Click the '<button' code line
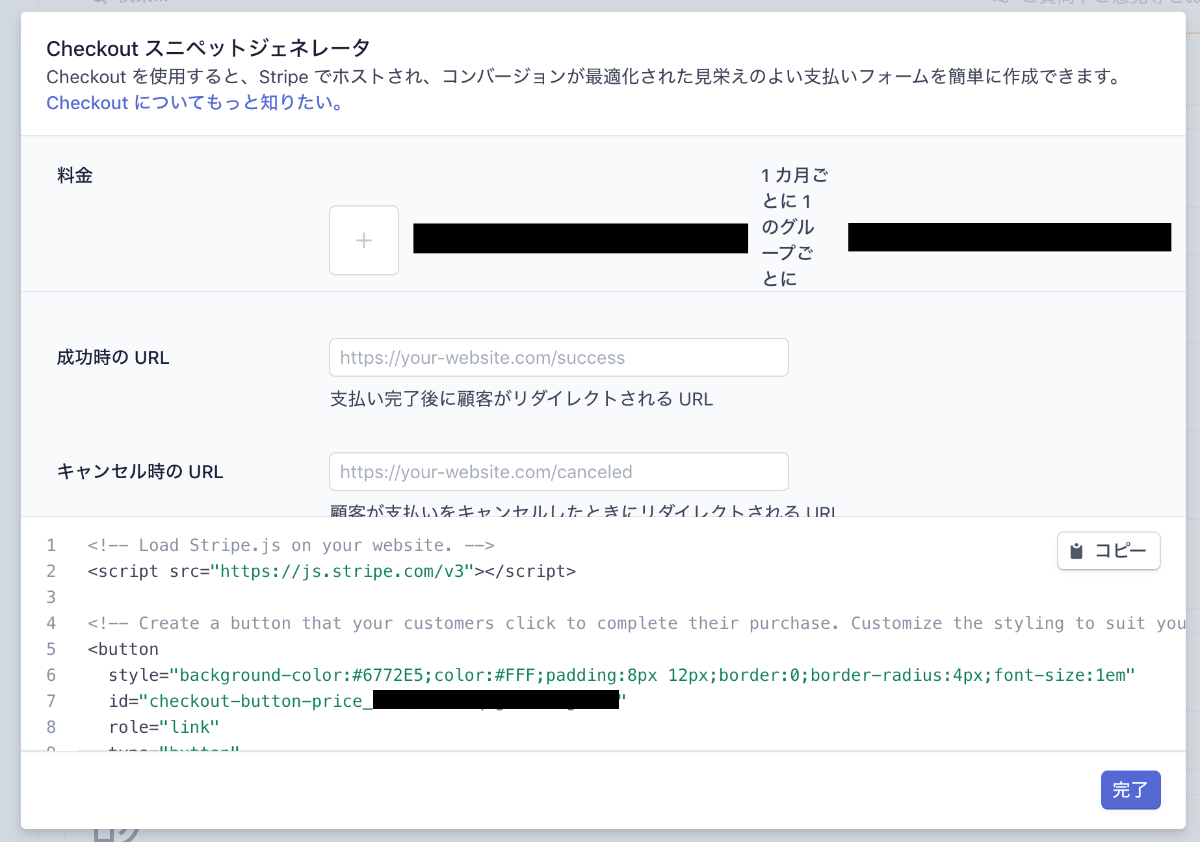The image size is (1200, 842). coord(123,649)
